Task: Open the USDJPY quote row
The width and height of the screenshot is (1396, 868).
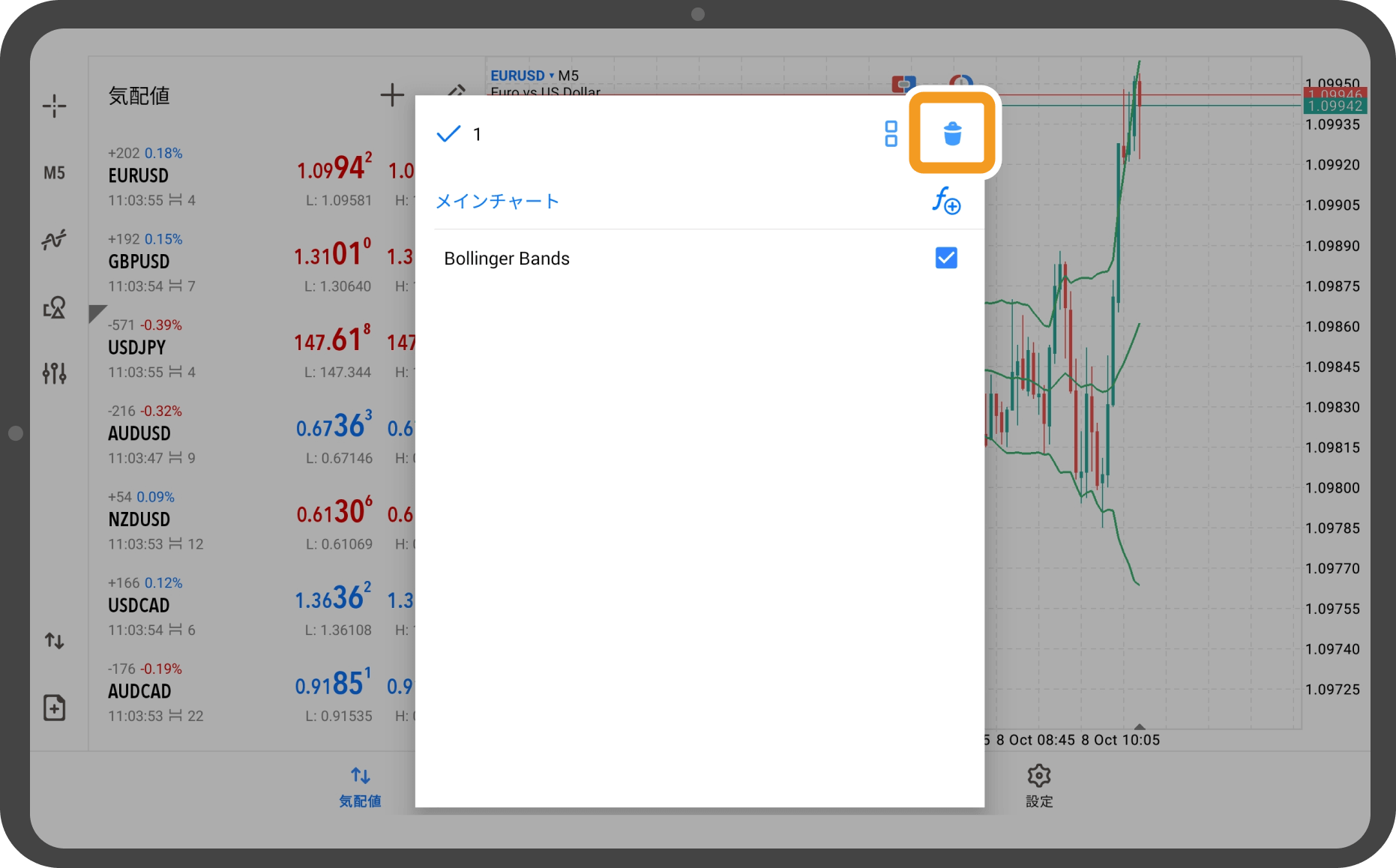Action: pos(252,349)
